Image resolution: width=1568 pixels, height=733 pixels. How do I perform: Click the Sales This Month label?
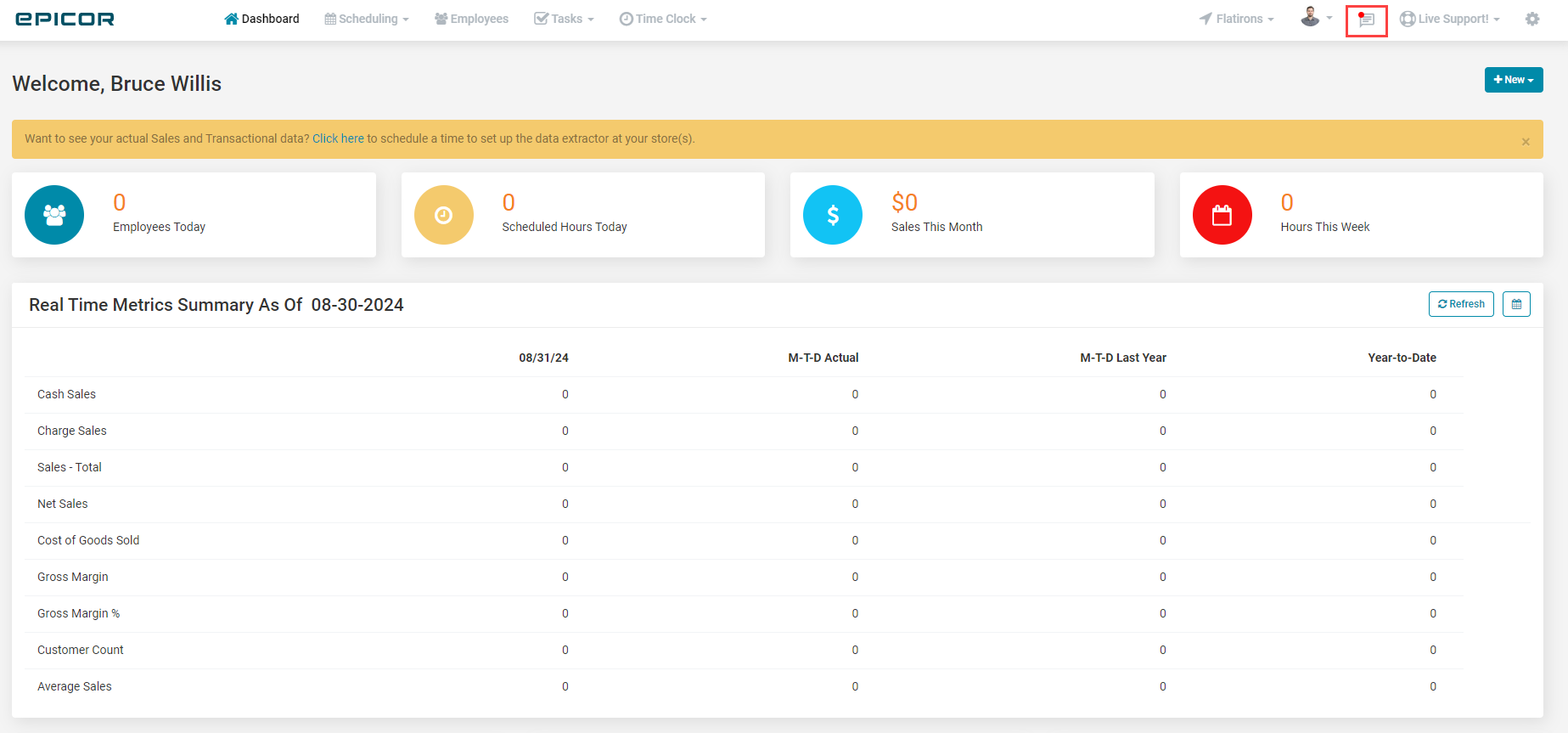pos(936,227)
